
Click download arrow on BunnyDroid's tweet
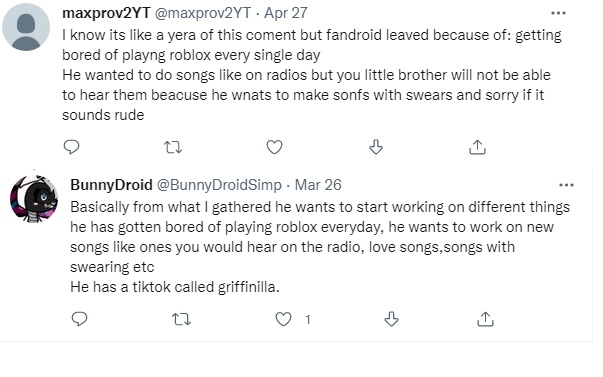(391, 319)
